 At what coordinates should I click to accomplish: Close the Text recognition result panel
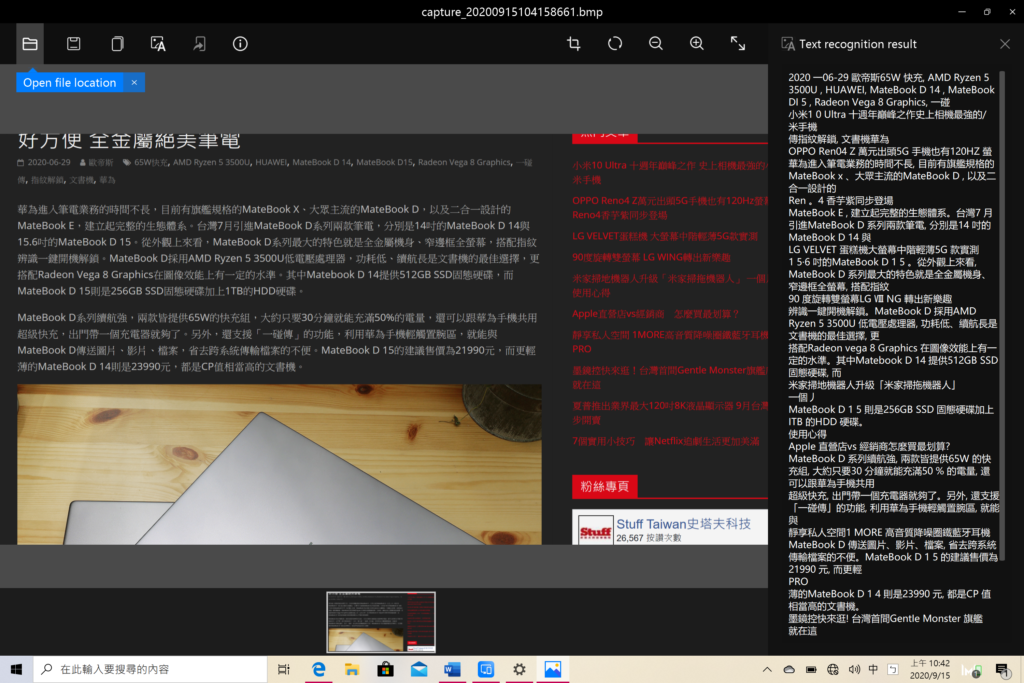pyautogui.click(x=1005, y=44)
